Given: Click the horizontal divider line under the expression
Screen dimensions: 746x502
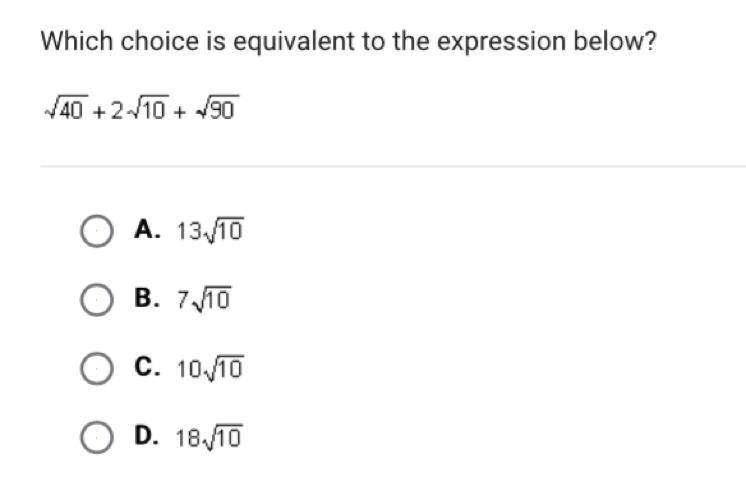Looking at the screenshot, I should pyautogui.click(x=392, y=166).
